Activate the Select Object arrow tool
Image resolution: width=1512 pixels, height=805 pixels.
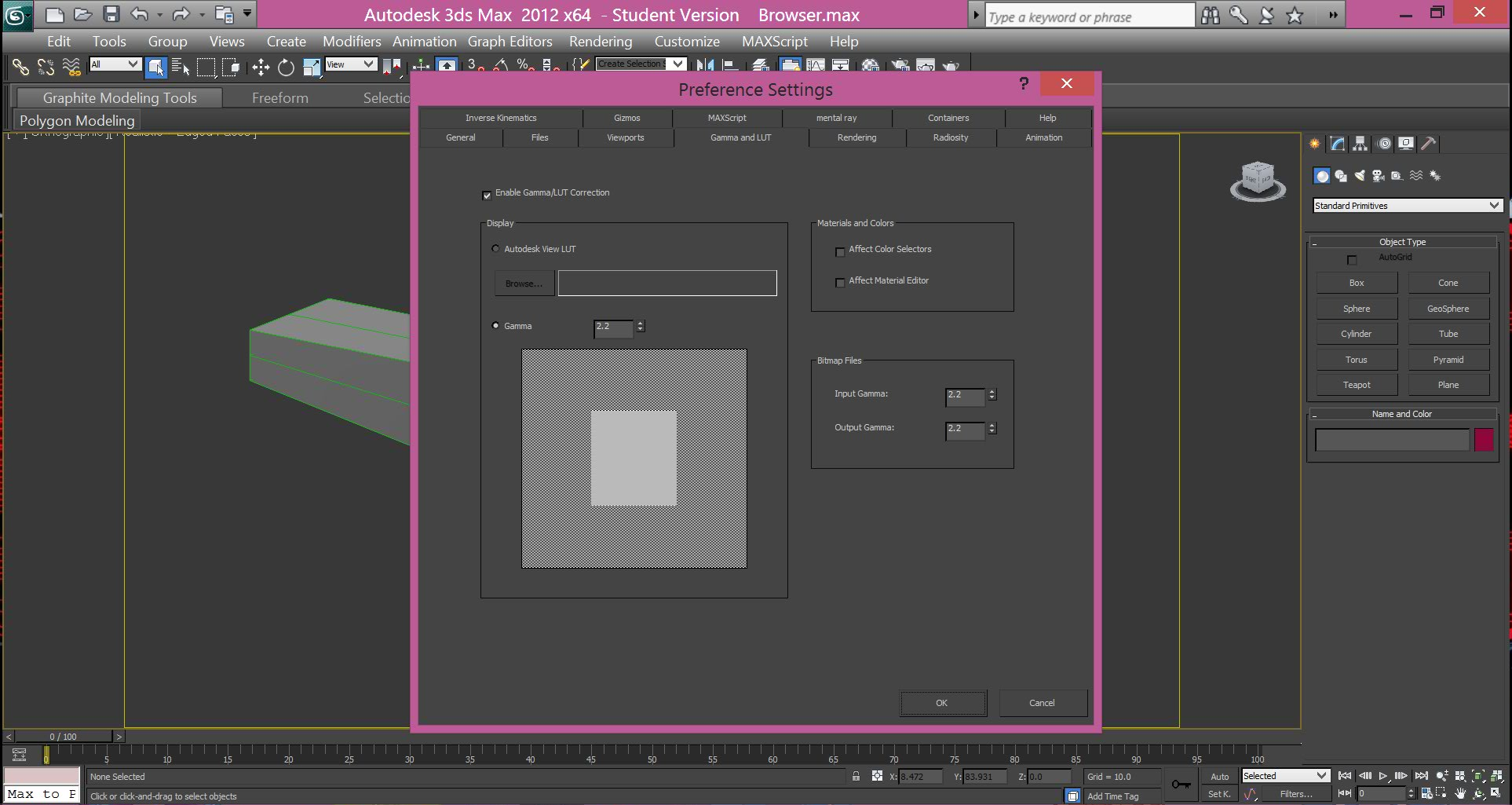click(x=156, y=68)
